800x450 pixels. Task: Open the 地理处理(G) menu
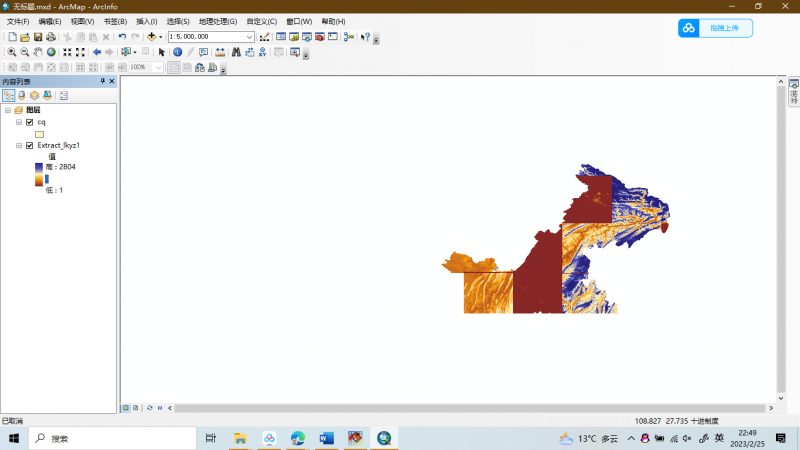tap(218, 21)
